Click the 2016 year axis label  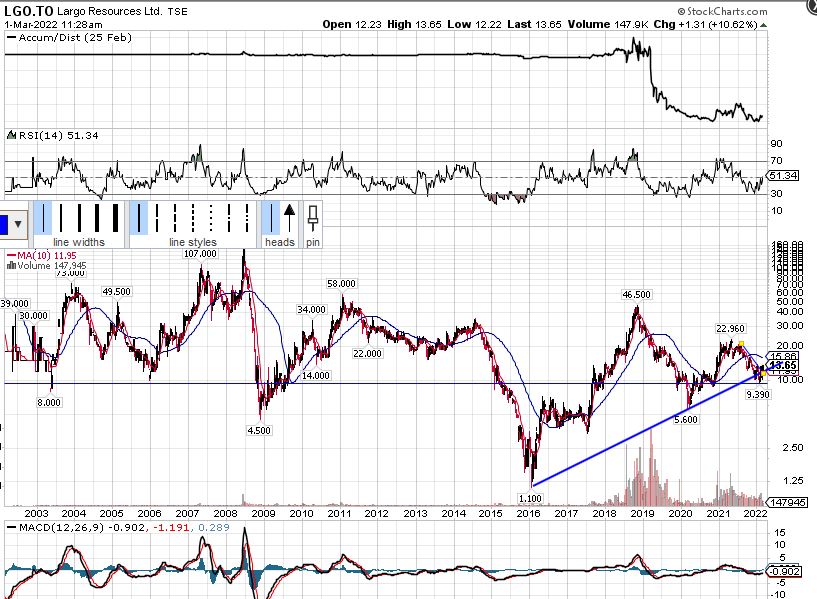point(528,514)
